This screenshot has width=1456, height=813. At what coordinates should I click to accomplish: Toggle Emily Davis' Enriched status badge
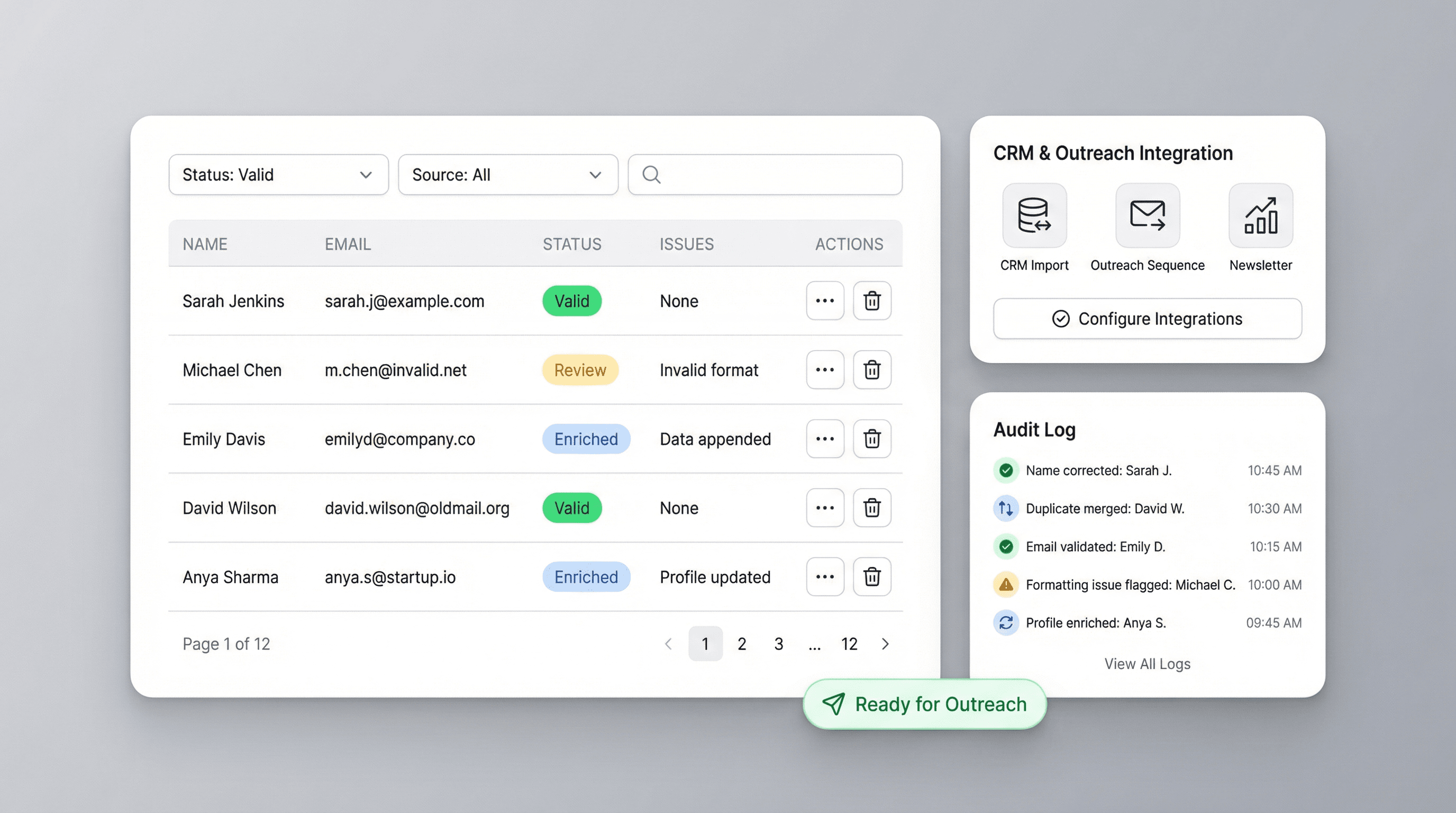(x=586, y=439)
